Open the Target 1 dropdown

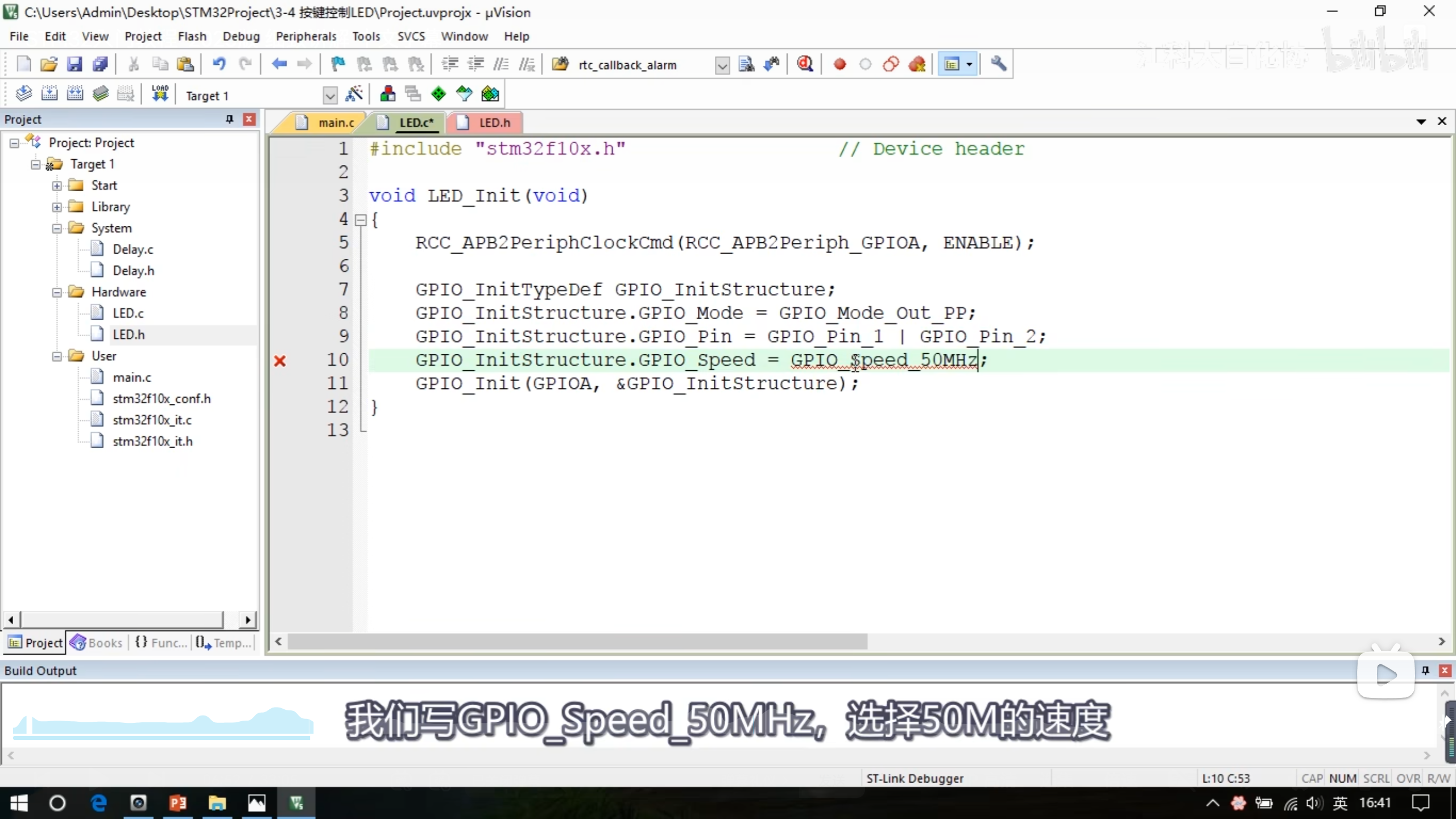point(330,96)
